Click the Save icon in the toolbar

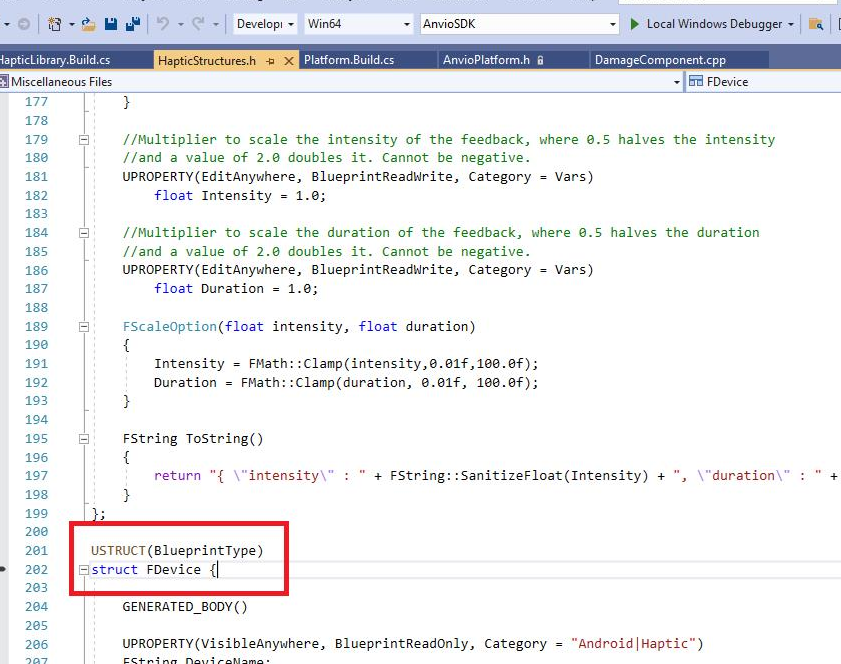(110, 22)
